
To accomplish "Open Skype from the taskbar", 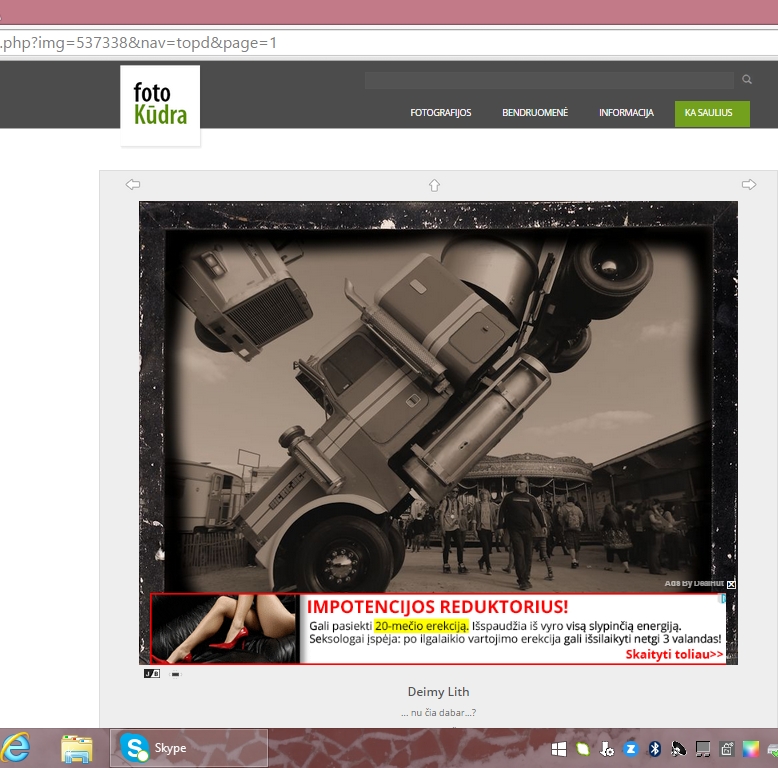I will click(188, 748).
